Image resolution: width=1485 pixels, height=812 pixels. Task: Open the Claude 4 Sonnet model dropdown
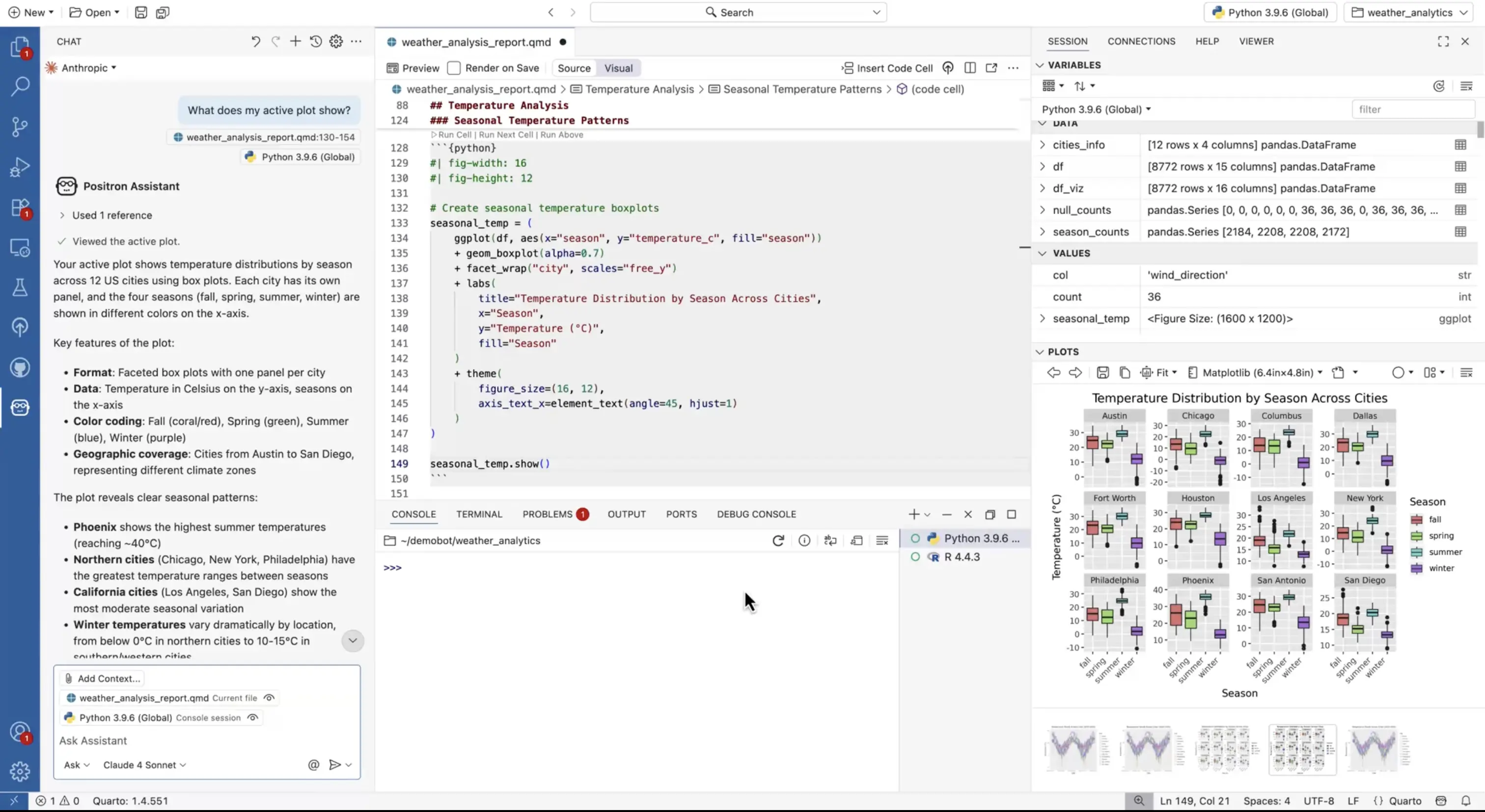pos(144,765)
